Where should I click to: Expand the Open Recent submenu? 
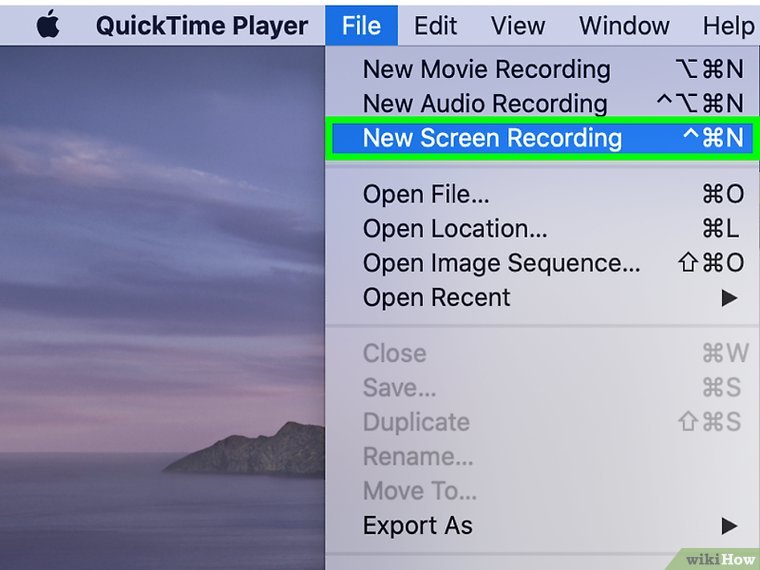(x=542, y=297)
